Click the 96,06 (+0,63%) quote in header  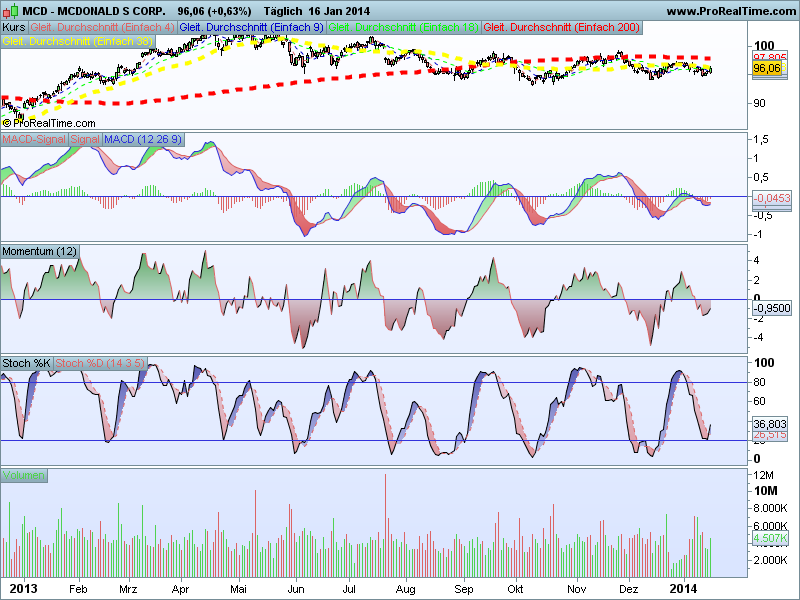pos(214,11)
